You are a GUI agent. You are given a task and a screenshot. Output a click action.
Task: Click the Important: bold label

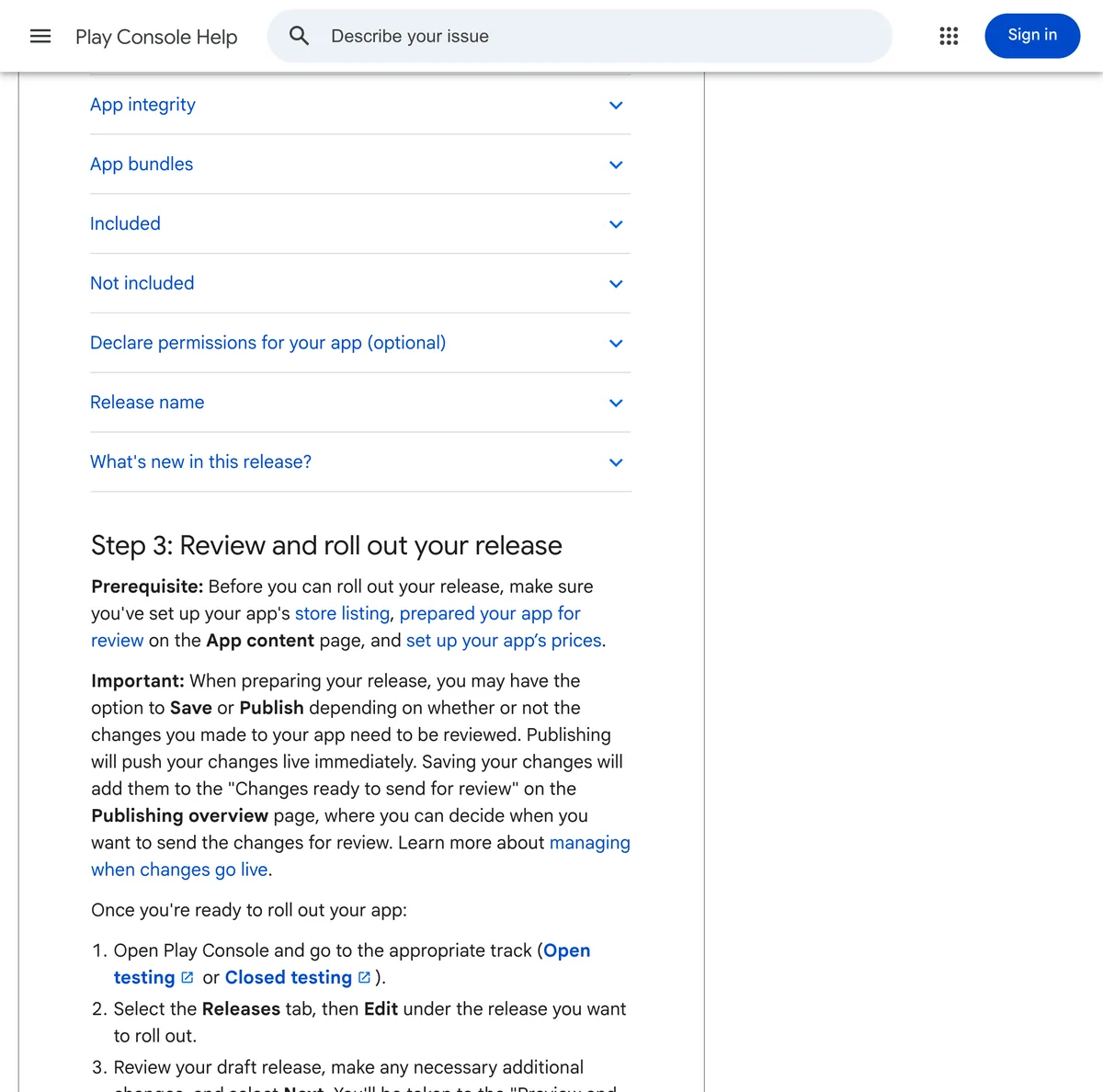pos(138,681)
